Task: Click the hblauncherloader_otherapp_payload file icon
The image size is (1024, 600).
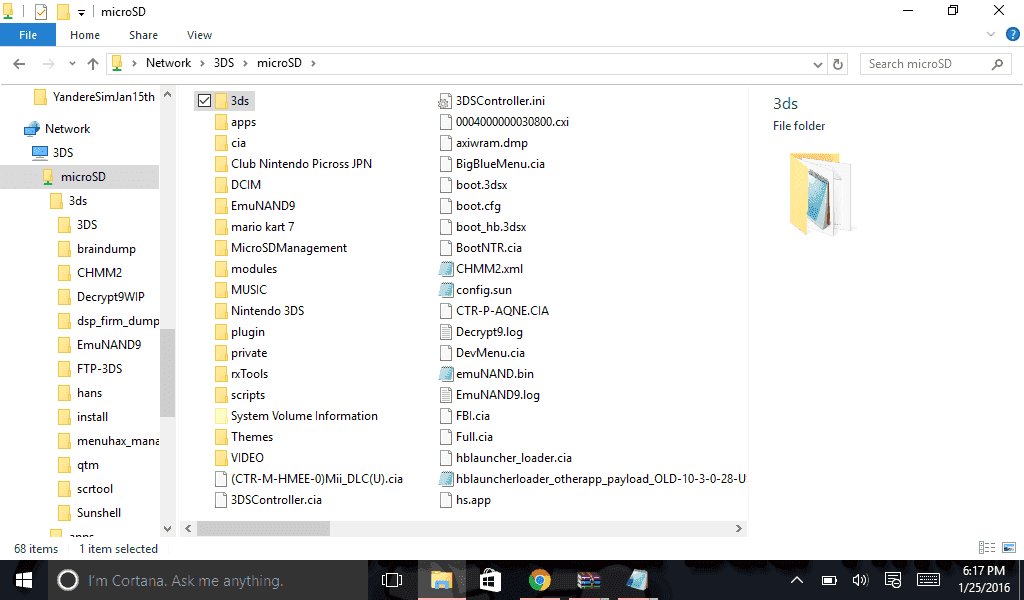Action: (445, 479)
